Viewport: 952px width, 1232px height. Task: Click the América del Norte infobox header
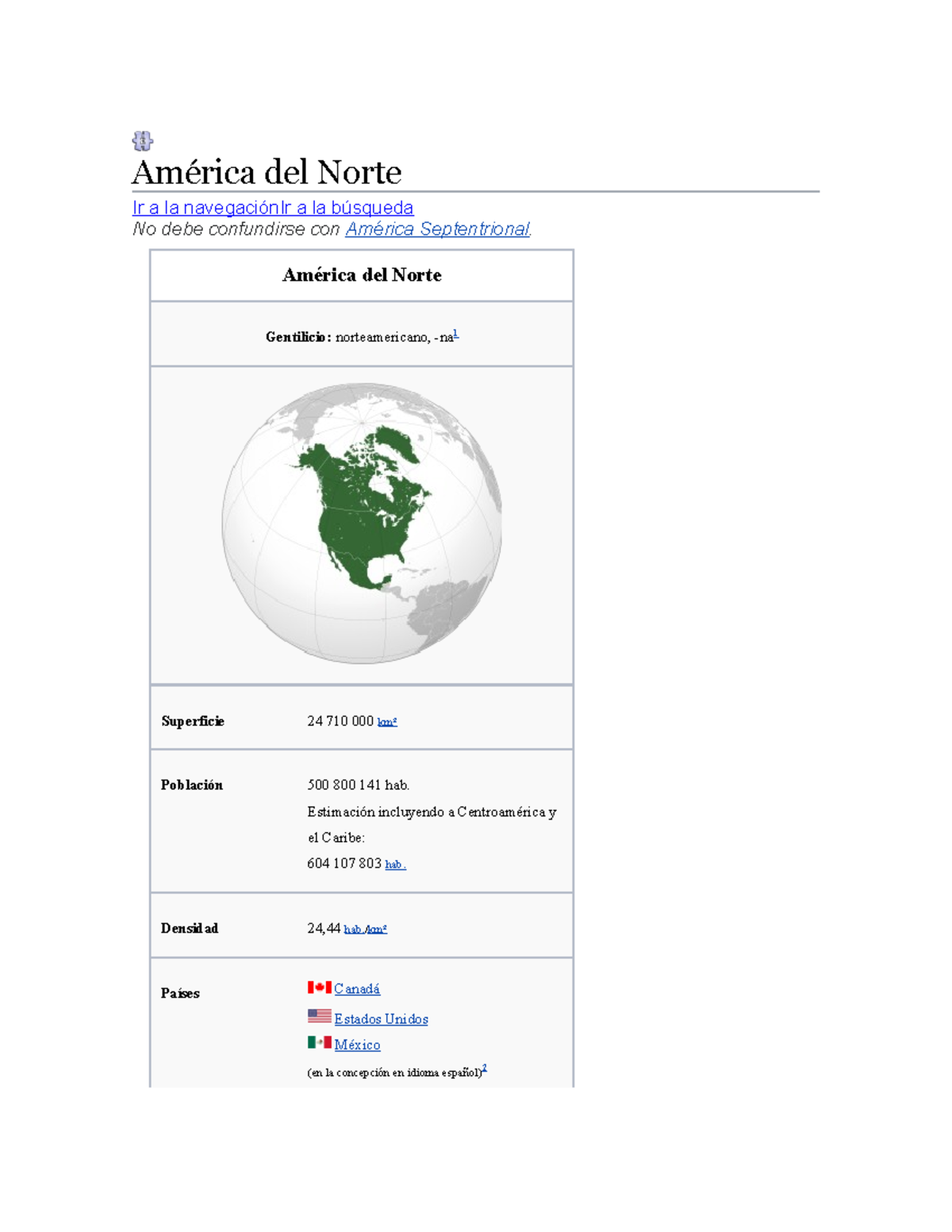361,275
